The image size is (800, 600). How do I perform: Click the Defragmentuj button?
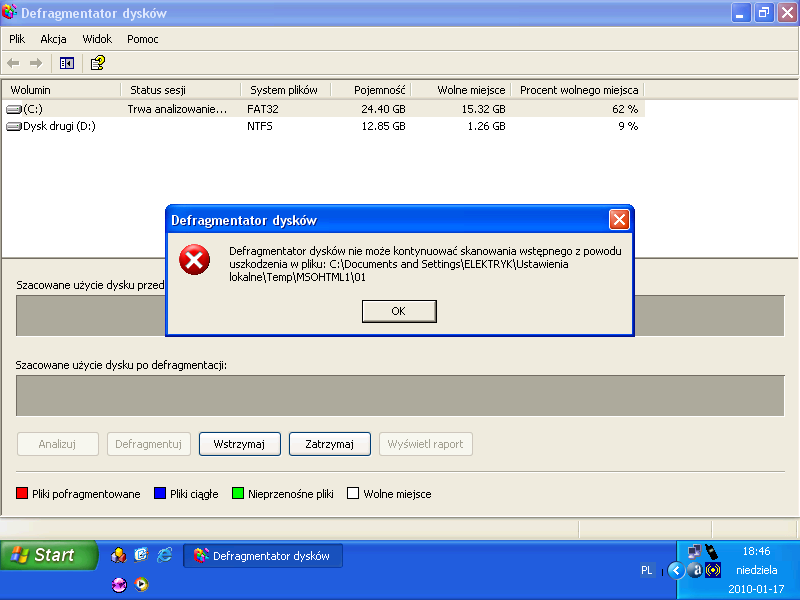148,444
